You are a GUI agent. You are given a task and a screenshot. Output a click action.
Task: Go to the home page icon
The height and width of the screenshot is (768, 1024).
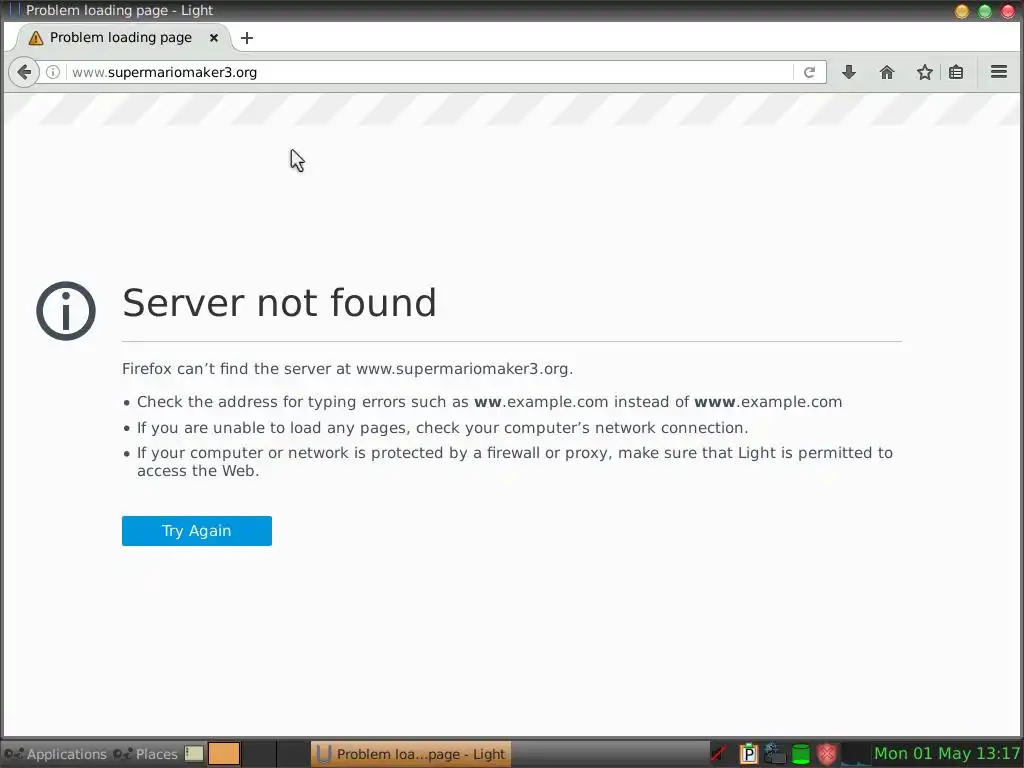(886, 72)
